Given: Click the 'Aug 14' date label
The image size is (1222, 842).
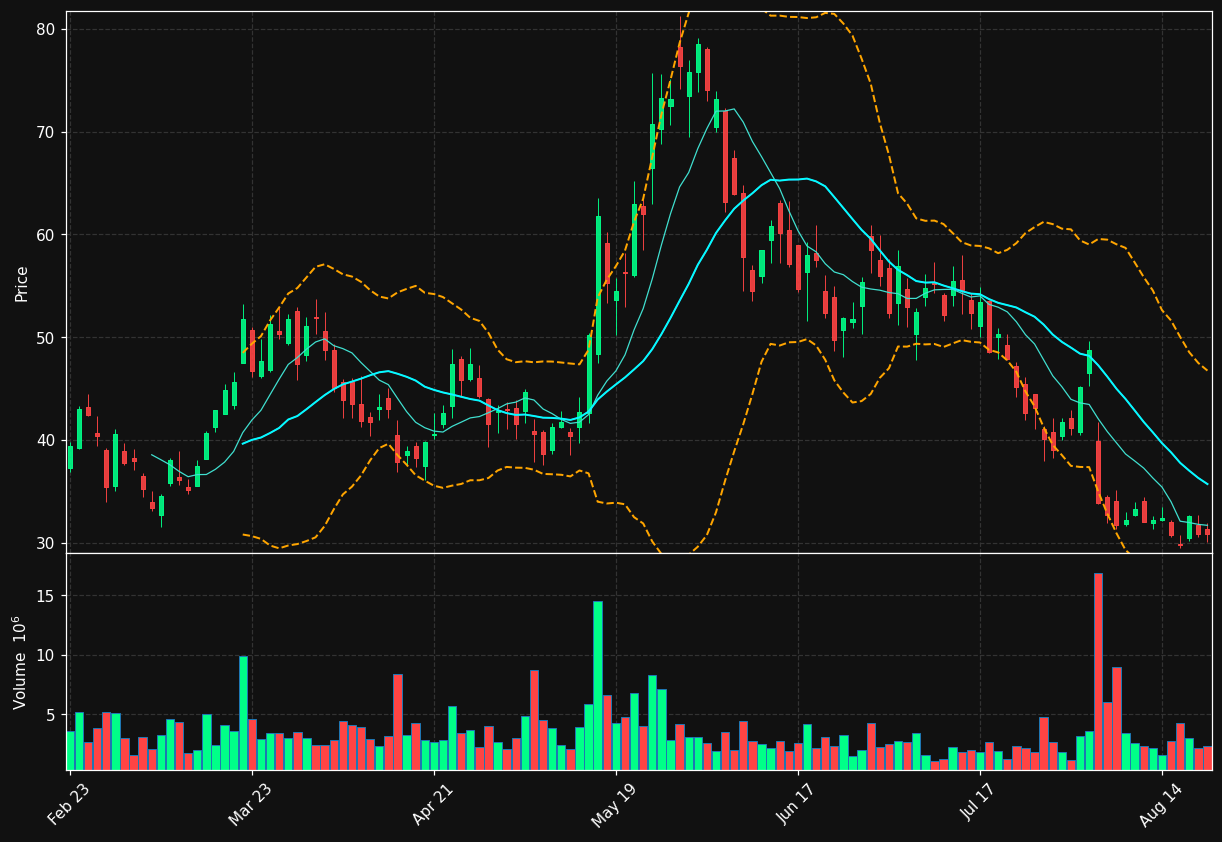Looking at the screenshot, I should tap(1160, 805).
